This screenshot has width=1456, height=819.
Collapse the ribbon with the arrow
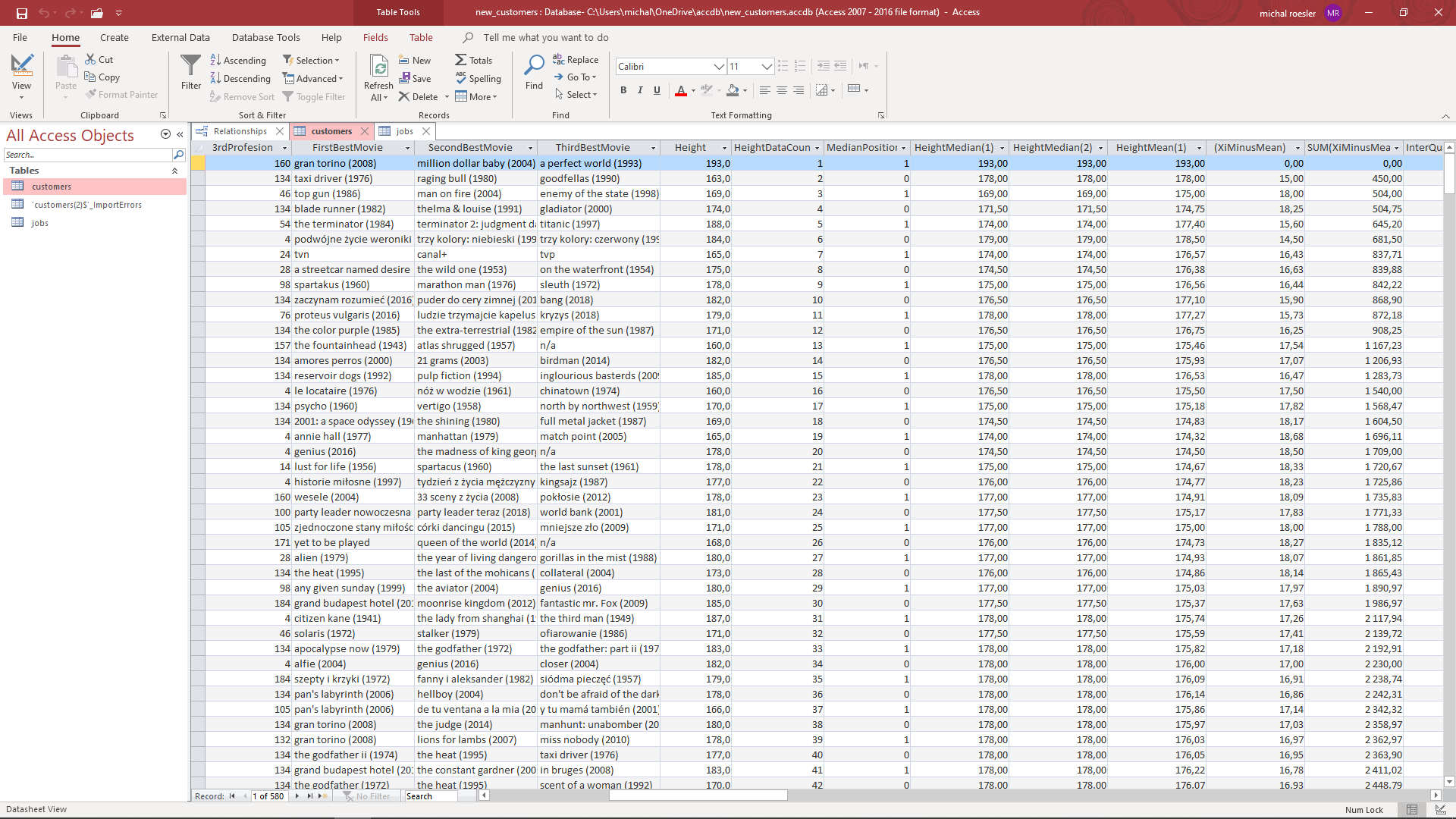pos(1445,116)
